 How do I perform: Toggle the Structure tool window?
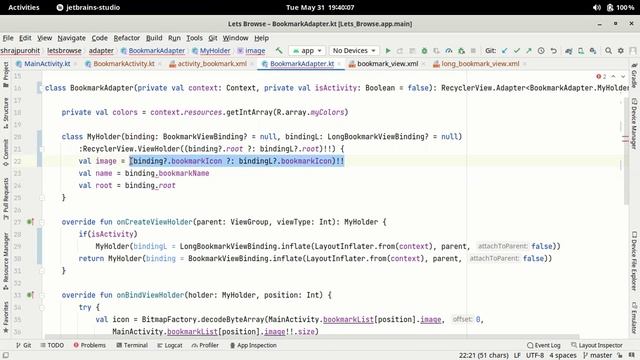[x=6, y=113]
